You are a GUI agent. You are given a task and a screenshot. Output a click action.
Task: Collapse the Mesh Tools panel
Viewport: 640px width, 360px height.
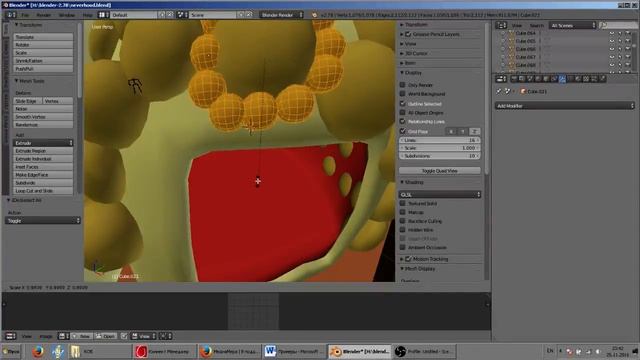(x=16, y=81)
